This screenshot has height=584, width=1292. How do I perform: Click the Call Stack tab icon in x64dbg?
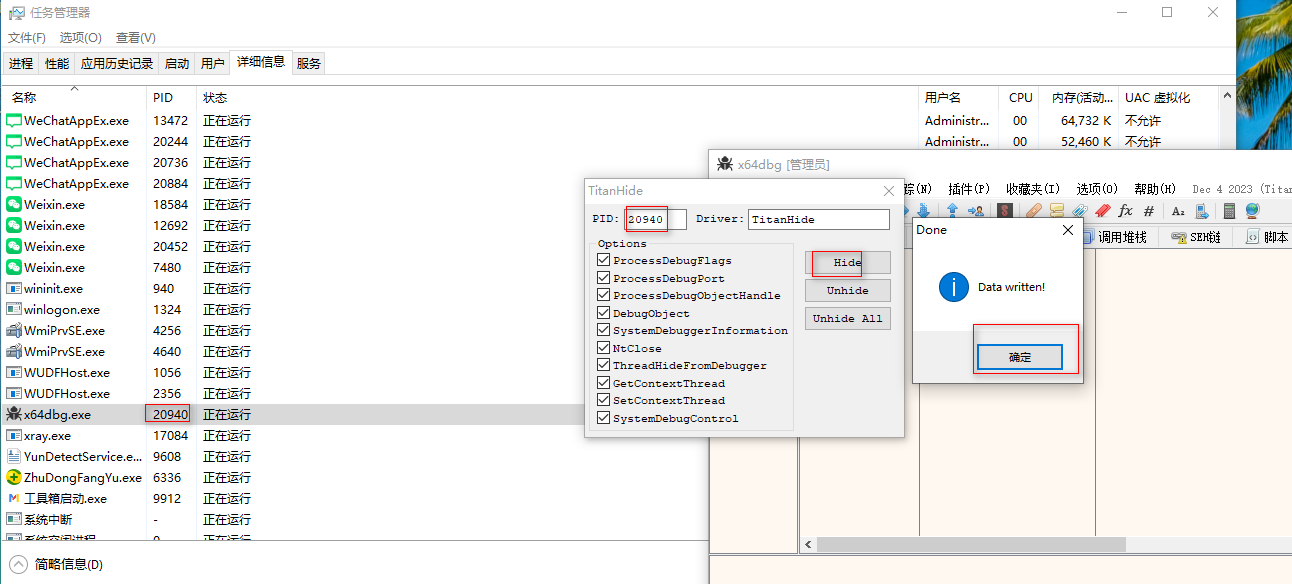pos(1087,237)
